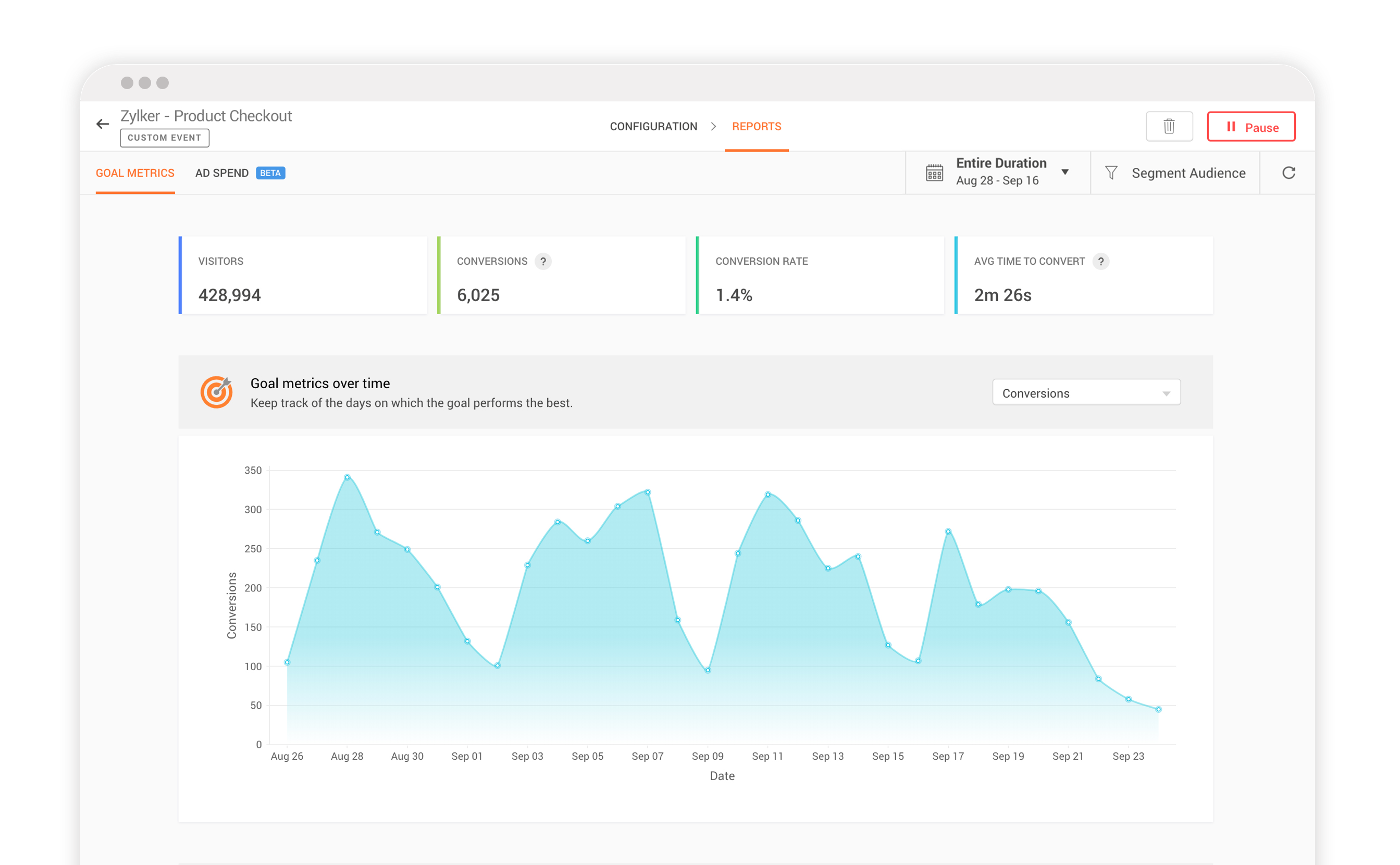This screenshot has width=1400, height=865.
Task: Click the Visitors metric card
Action: tap(303, 276)
